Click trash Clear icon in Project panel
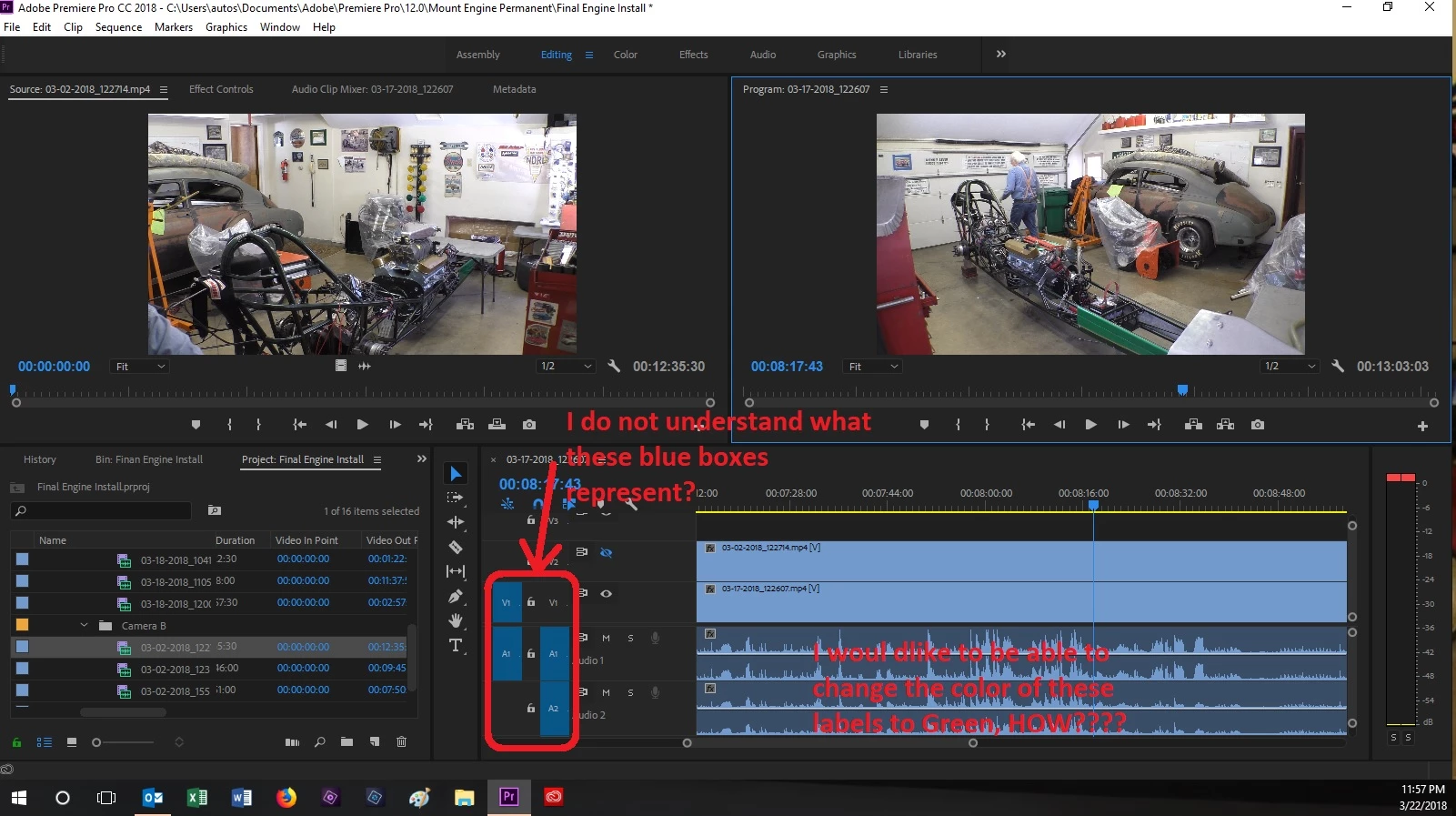 coord(401,742)
